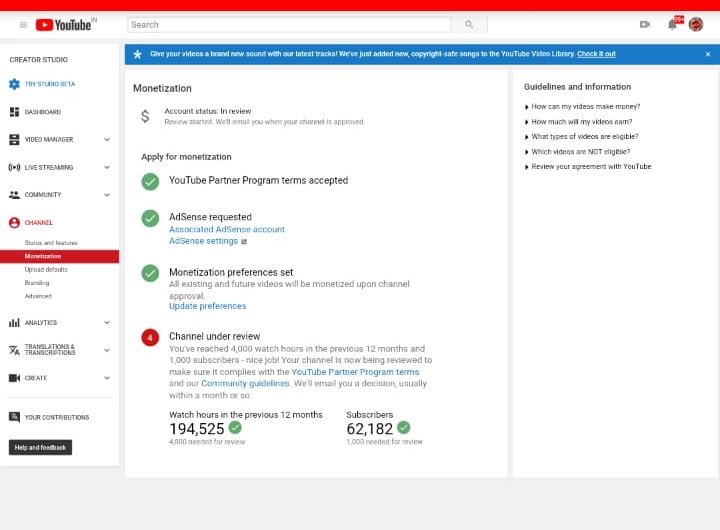The height and width of the screenshot is (530, 720).
Task: Click the Check it out link
Action: pos(596,54)
